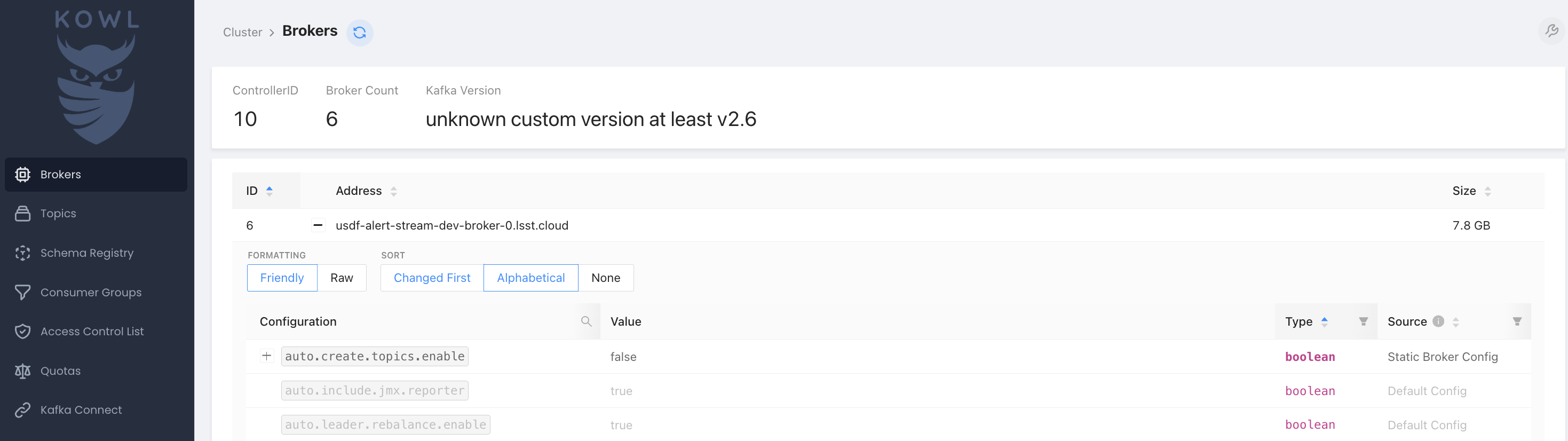The width and height of the screenshot is (1568, 441).
Task: Click the Access Control List shield icon
Action: coord(22,332)
